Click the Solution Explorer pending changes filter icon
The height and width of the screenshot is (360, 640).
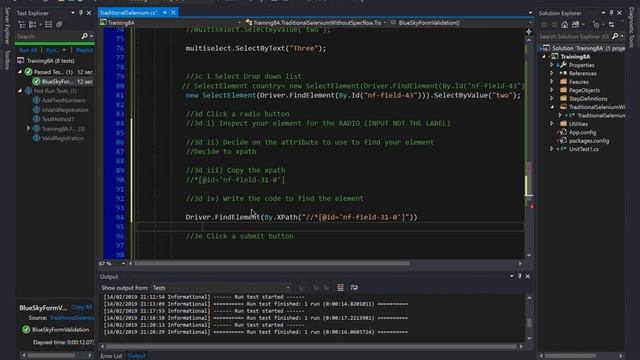(596, 25)
